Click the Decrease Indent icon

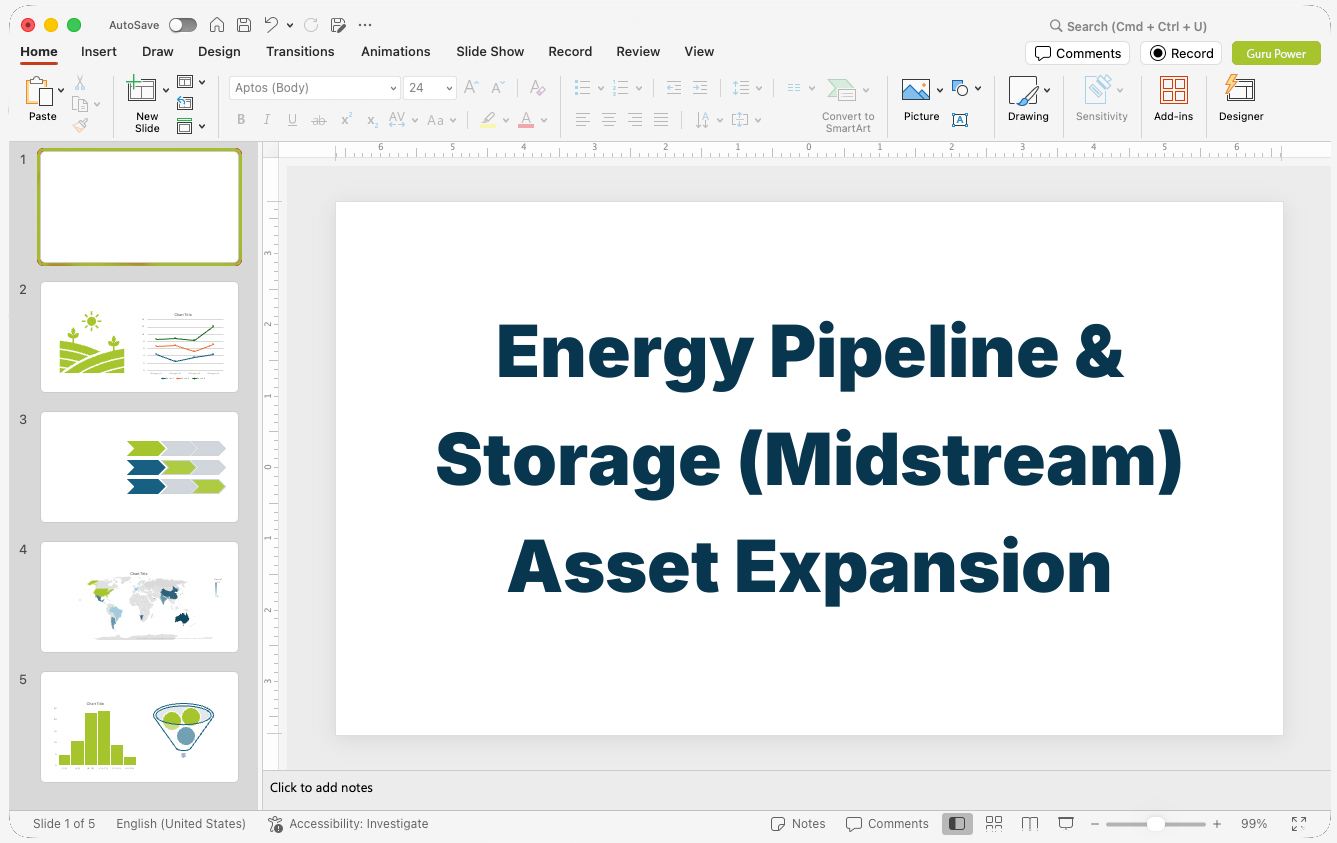point(674,88)
